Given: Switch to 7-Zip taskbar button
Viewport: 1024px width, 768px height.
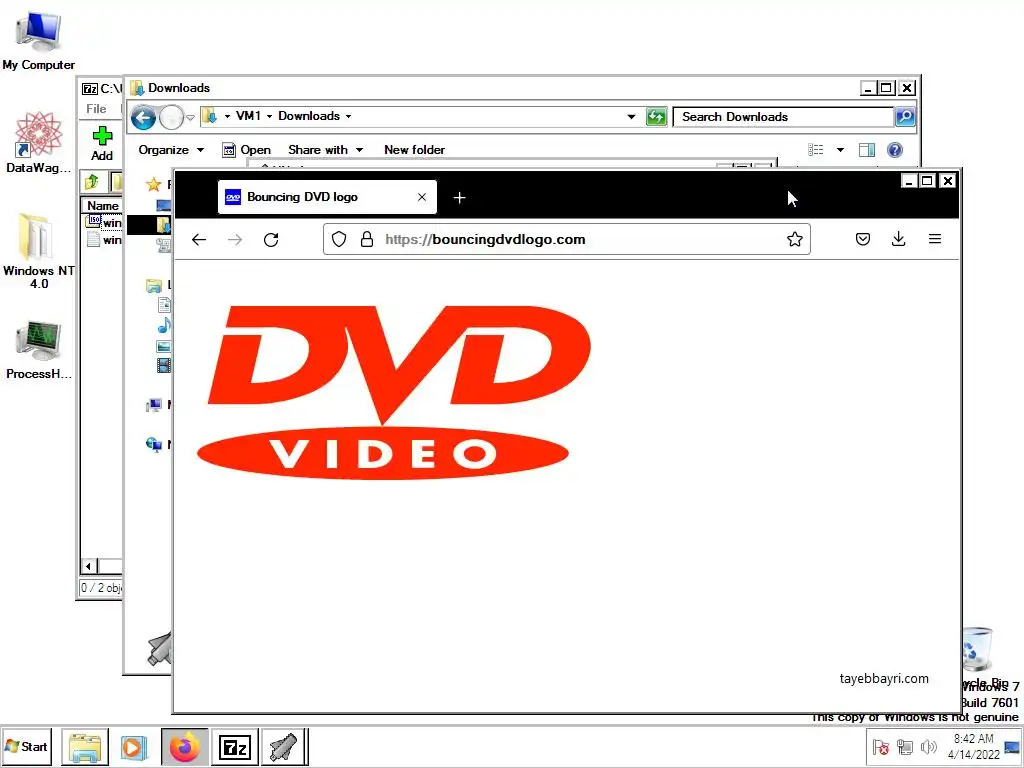Looking at the screenshot, I should [234, 747].
